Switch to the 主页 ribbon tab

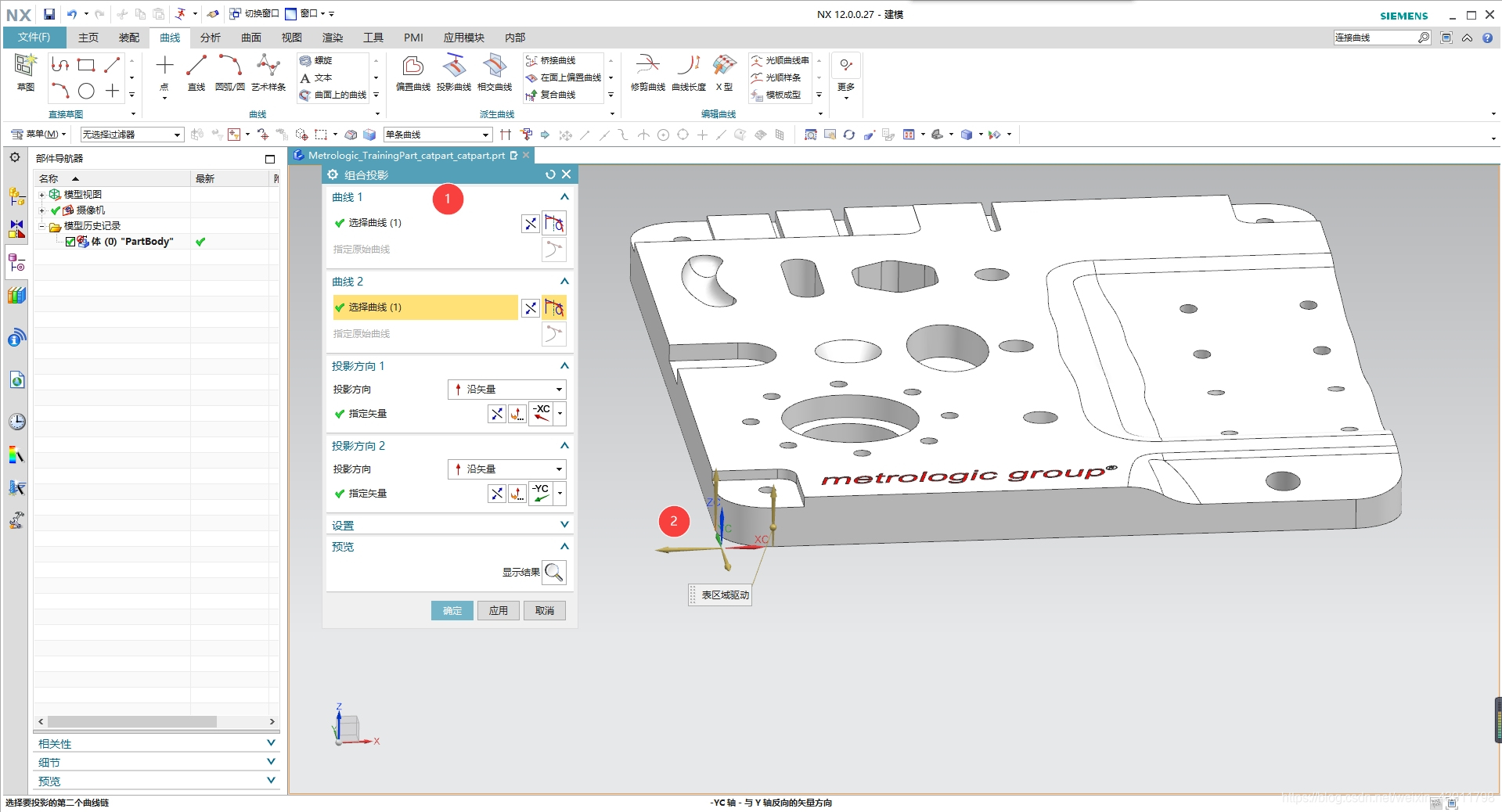(x=88, y=38)
